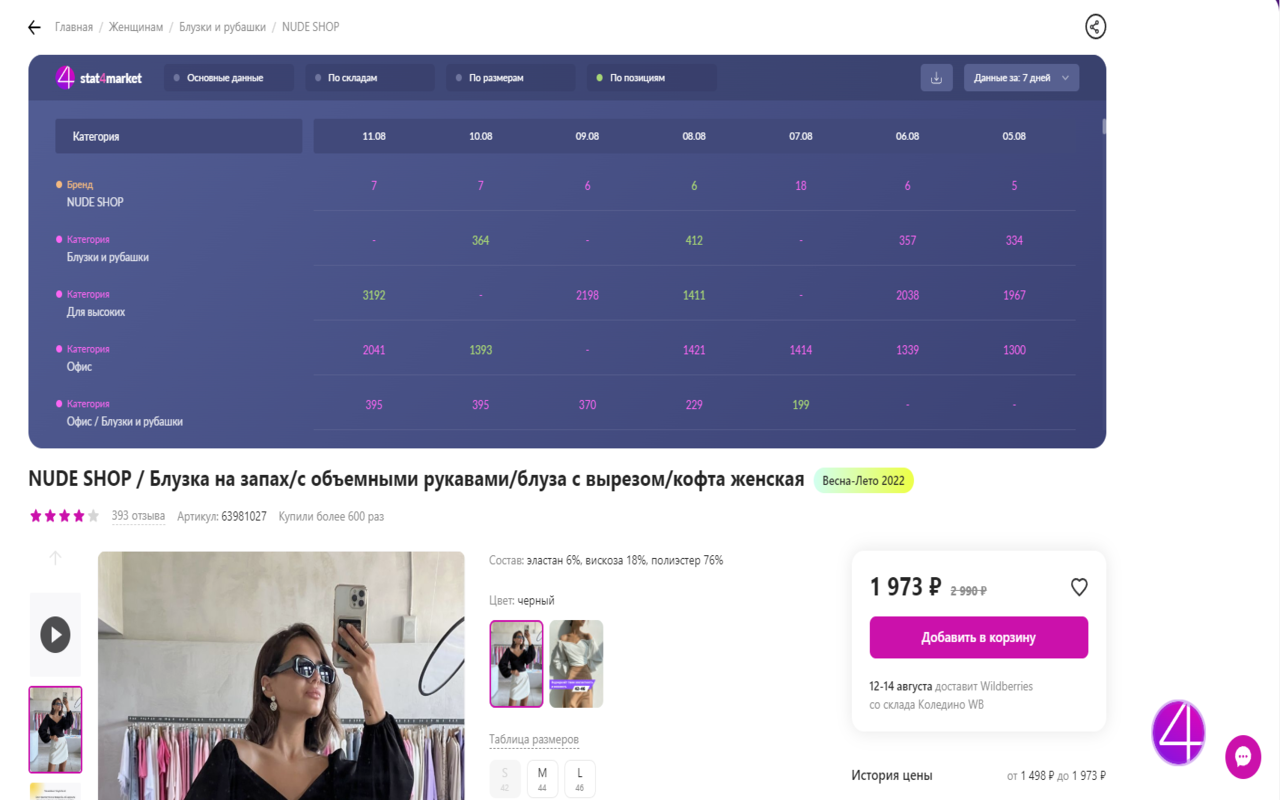Click value 2198 in Для высоких row
The image size is (1280, 800).
point(587,295)
